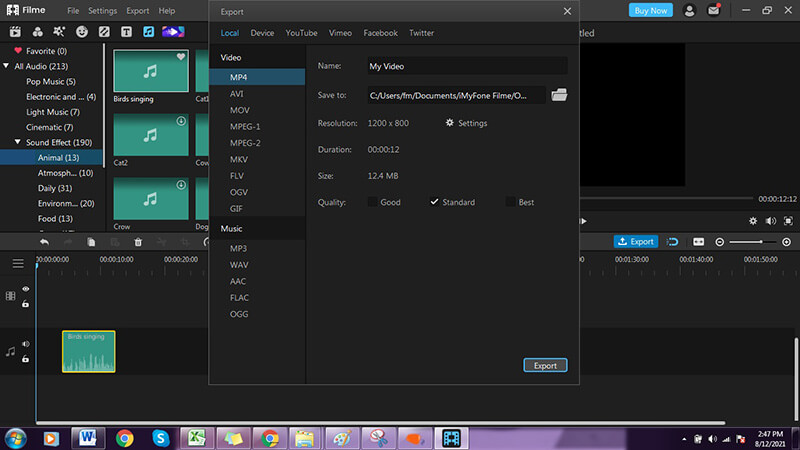This screenshot has width=800, height=450.
Task: Switch to Vimeo export tab
Action: (x=340, y=33)
